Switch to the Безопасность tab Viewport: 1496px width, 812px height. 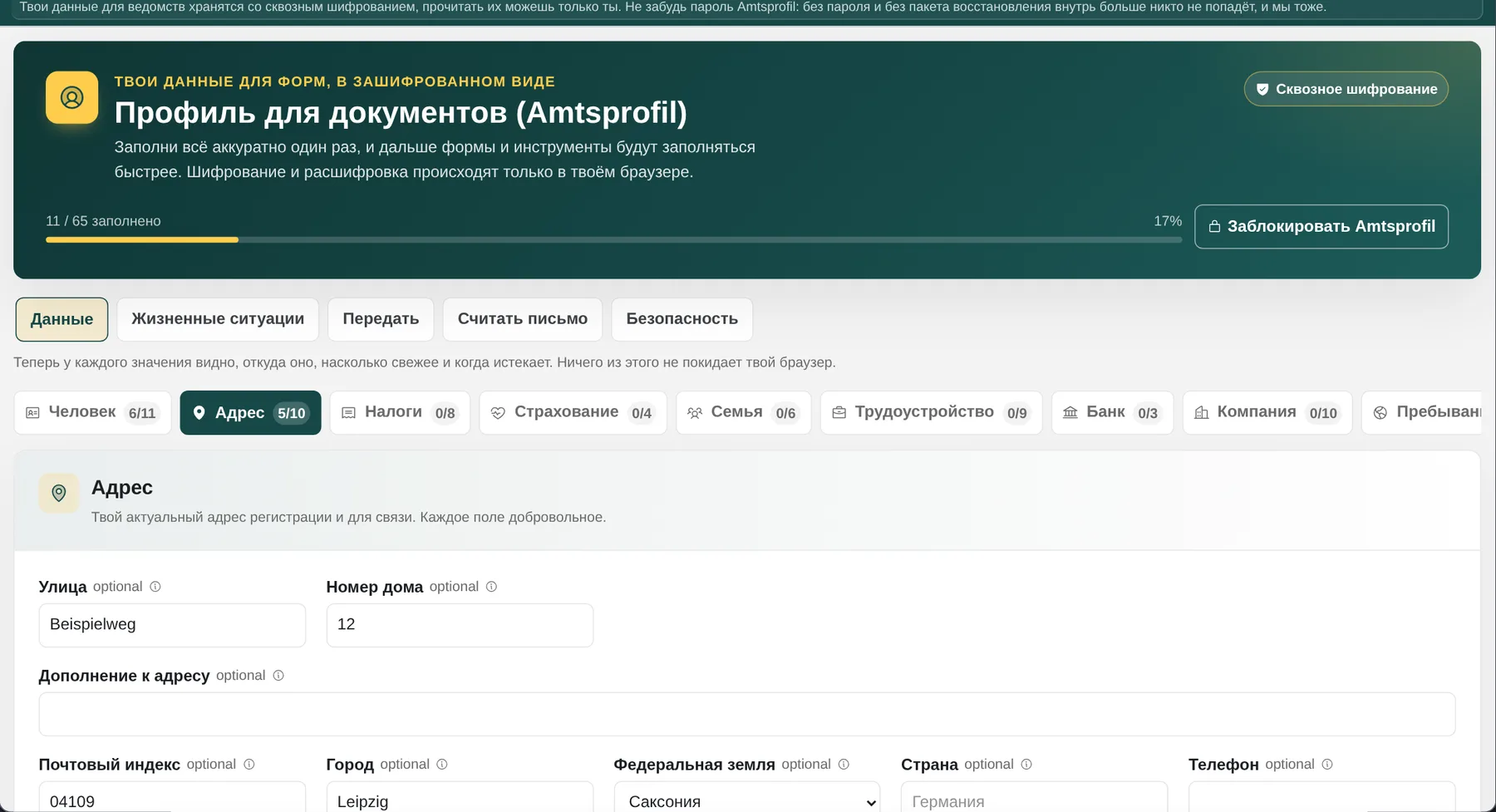[682, 319]
